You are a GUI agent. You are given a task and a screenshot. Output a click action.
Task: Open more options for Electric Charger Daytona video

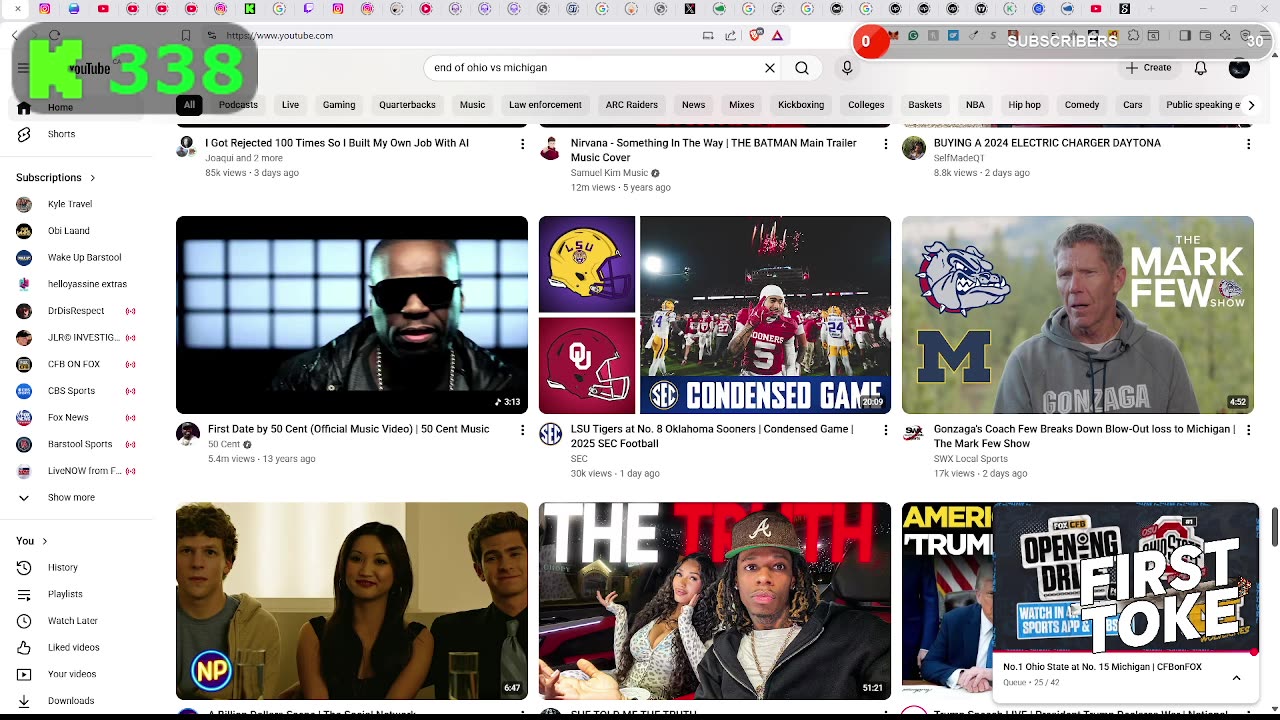point(1248,145)
